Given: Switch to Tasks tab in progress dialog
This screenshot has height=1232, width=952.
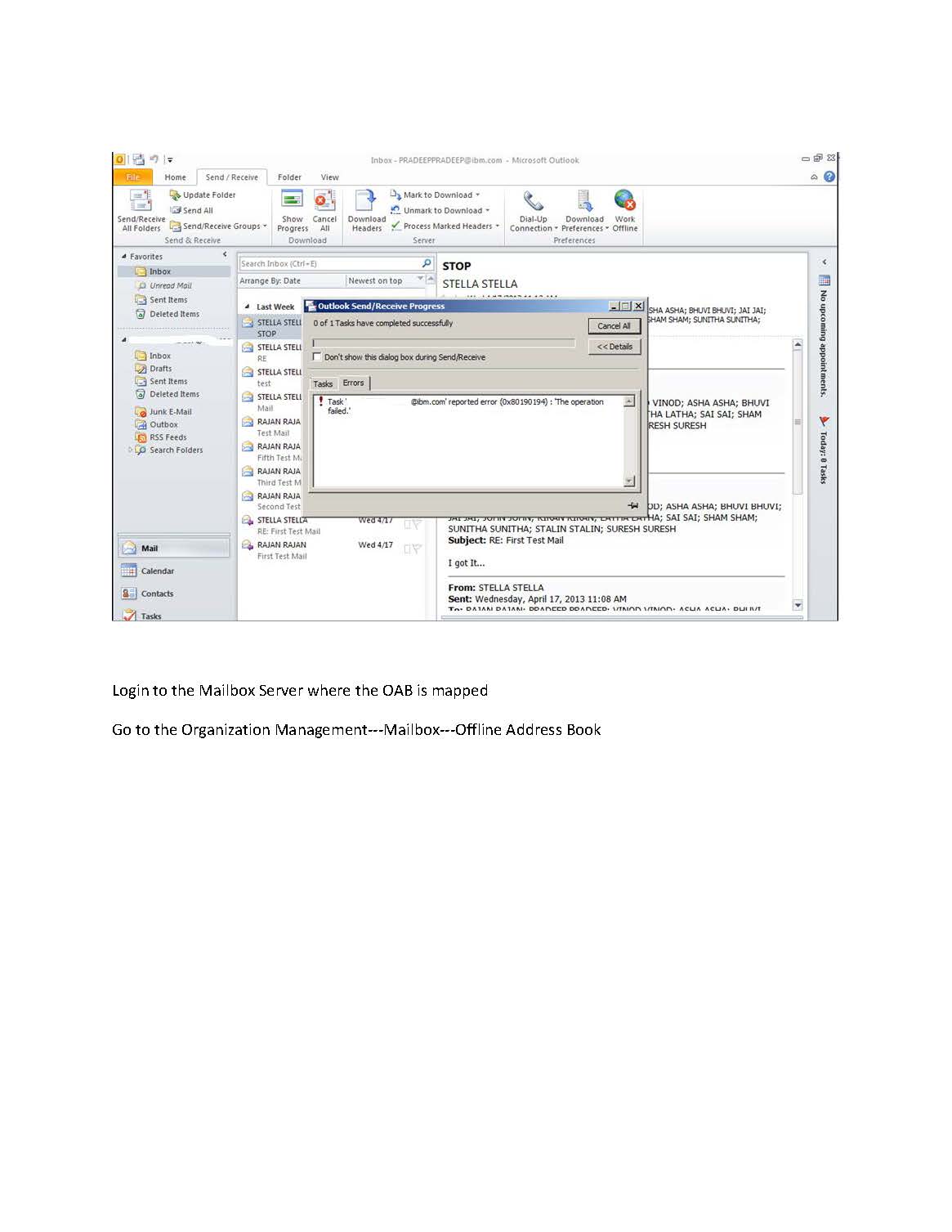Looking at the screenshot, I should coord(323,383).
